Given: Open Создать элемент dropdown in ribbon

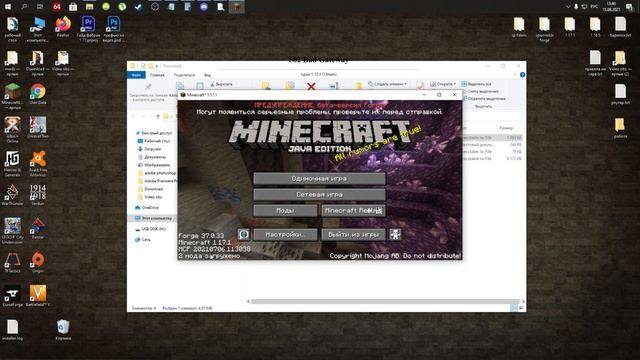Looking at the screenshot, I should tap(387, 84).
